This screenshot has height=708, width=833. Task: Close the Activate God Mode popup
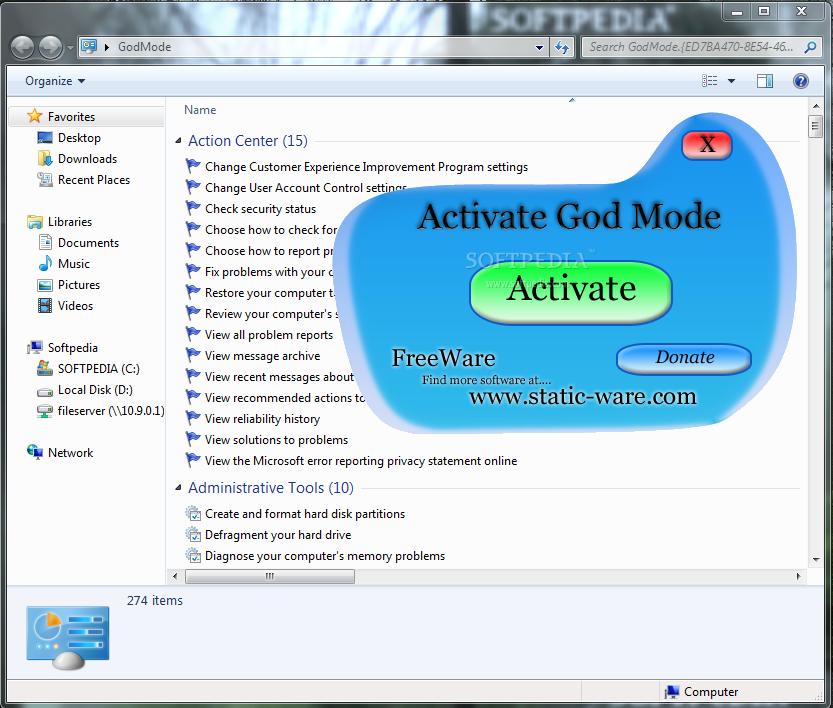(707, 145)
